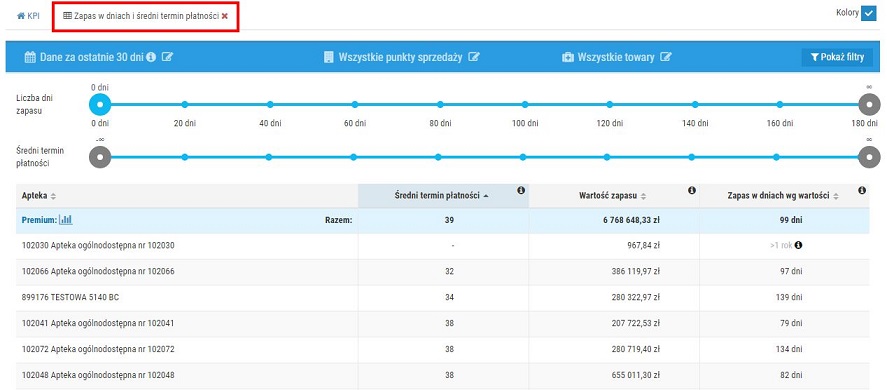The width and height of the screenshot is (887, 390).
Task: Open the Premium chart icon
Action: tap(66, 220)
